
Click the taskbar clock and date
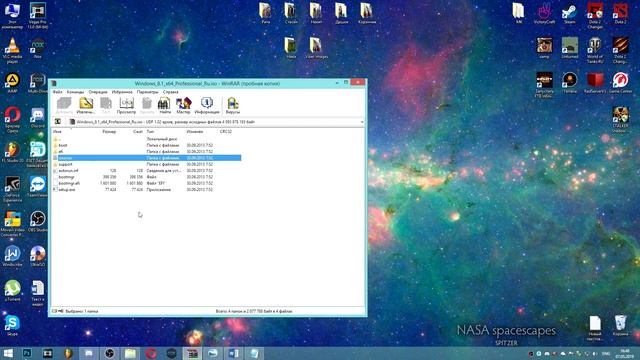pyautogui.click(x=625, y=353)
